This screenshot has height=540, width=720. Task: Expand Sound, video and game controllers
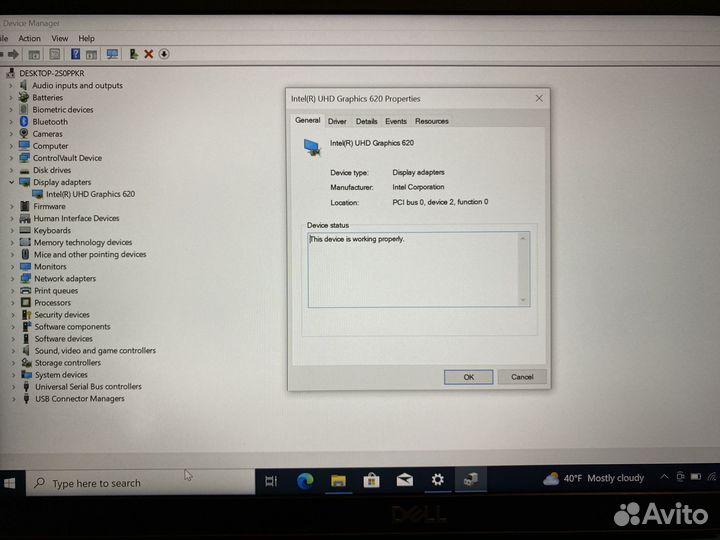(13, 351)
